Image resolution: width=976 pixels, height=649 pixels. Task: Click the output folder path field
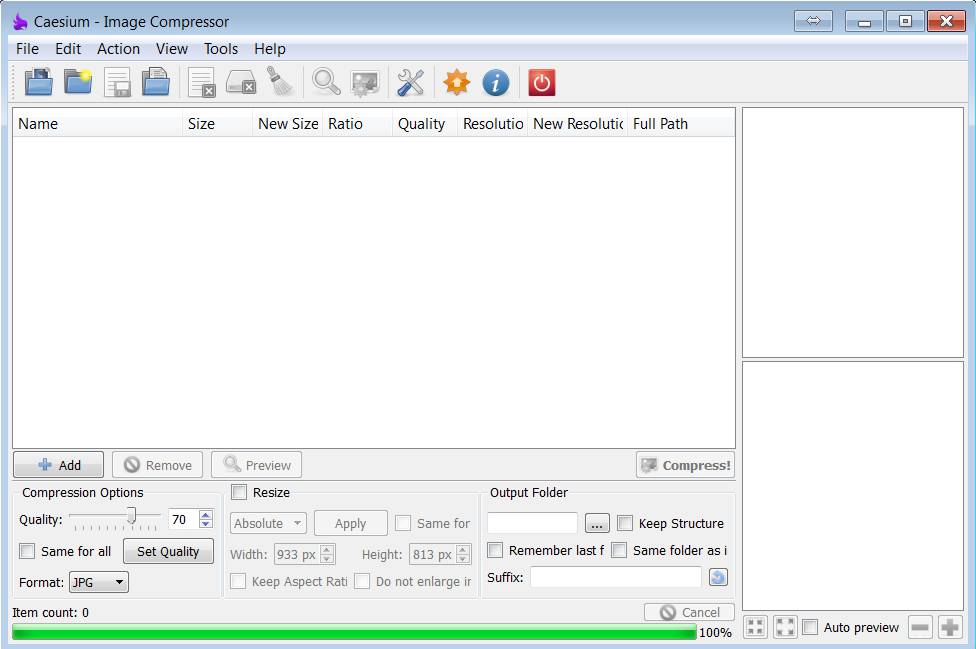(532, 523)
